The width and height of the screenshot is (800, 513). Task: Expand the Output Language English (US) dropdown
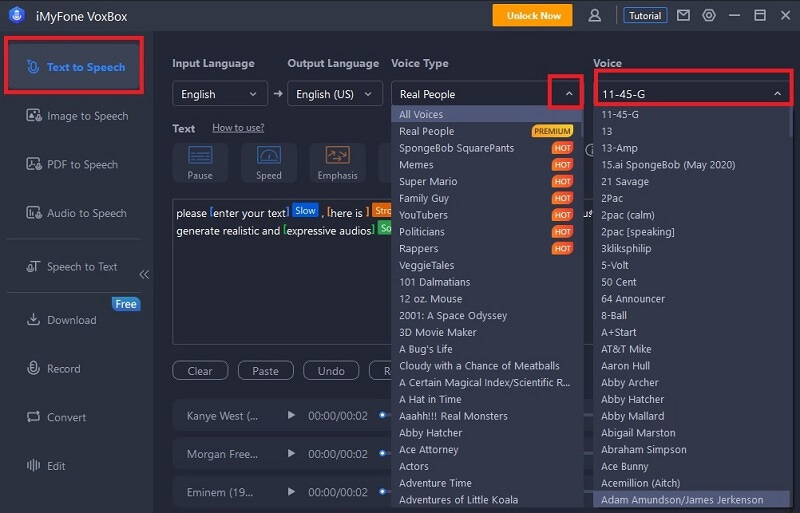pyautogui.click(x=335, y=94)
